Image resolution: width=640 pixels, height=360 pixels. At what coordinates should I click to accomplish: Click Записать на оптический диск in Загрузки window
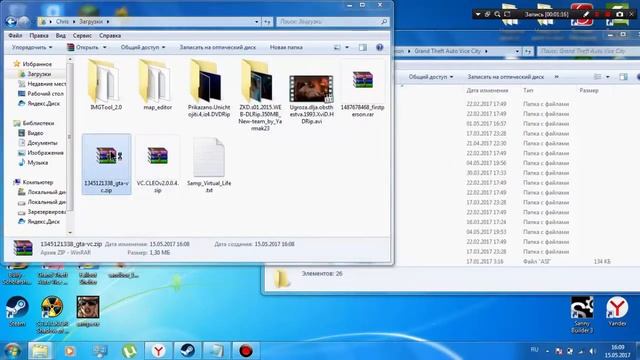pos(218,47)
